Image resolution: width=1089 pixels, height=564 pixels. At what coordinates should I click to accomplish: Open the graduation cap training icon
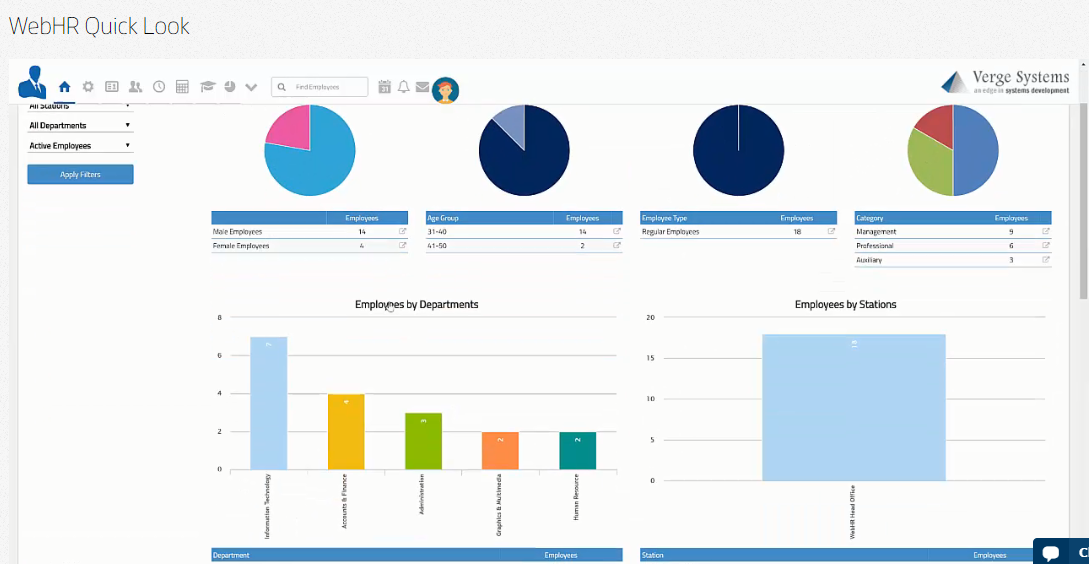coord(208,87)
